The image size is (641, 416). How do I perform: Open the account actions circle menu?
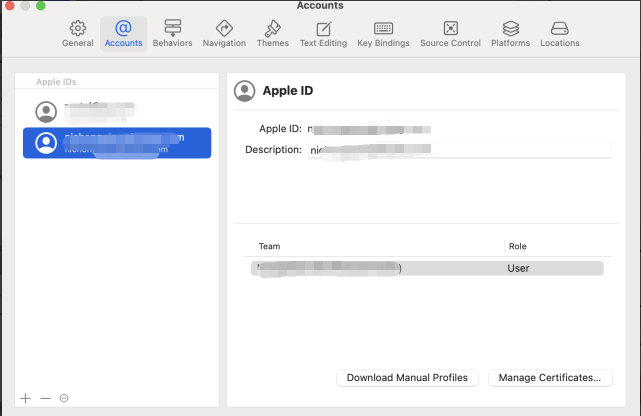click(x=64, y=398)
